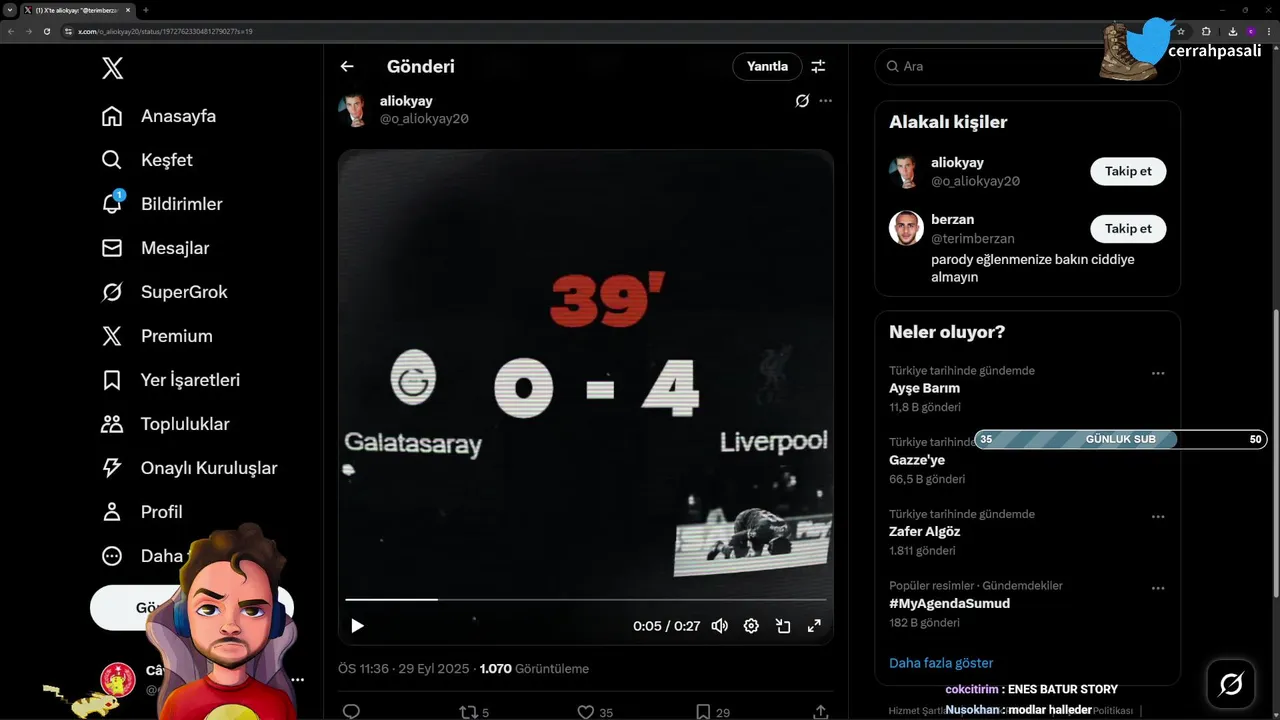The image size is (1280, 720).
Task: Bookmark this page with the star icon
Action: point(1181,31)
